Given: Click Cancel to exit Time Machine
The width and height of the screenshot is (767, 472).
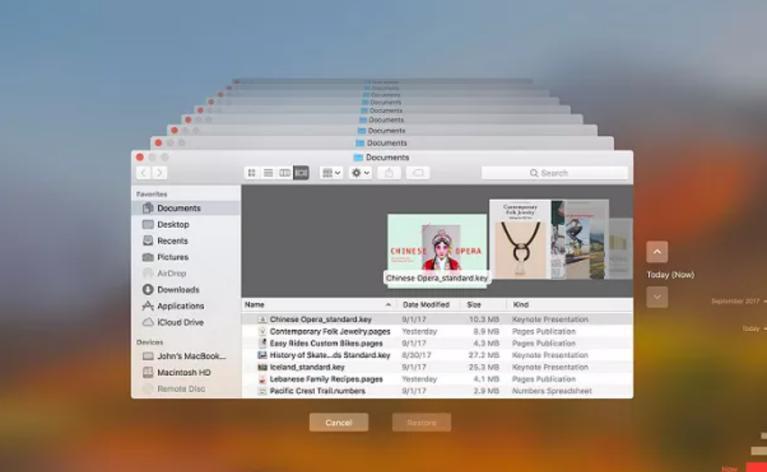Looking at the screenshot, I should (338, 423).
